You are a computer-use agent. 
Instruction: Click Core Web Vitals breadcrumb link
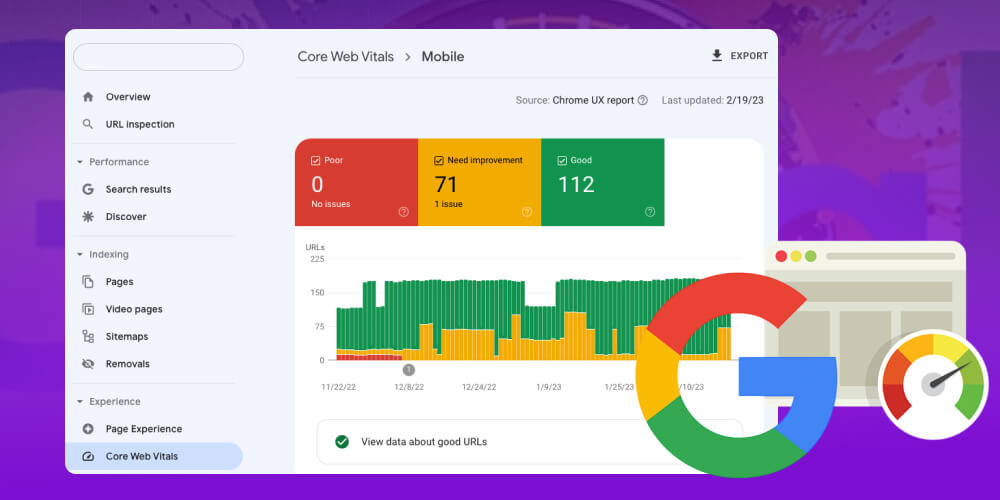[x=346, y=56]
